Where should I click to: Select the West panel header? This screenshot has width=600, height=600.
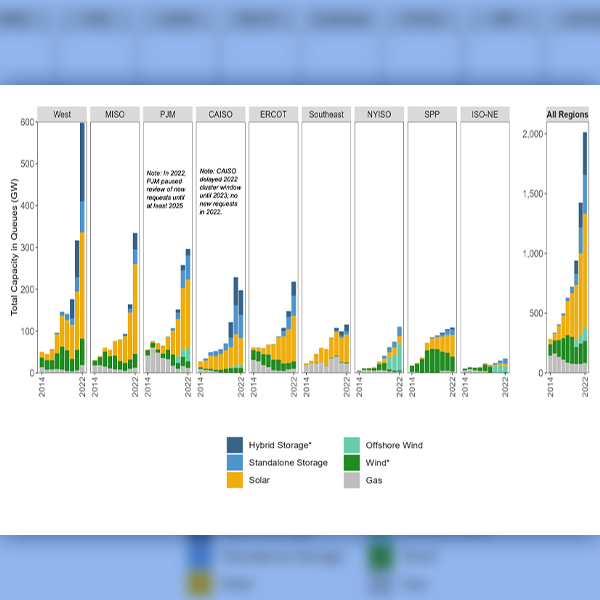pyautogui.click(x=62, y=114)
